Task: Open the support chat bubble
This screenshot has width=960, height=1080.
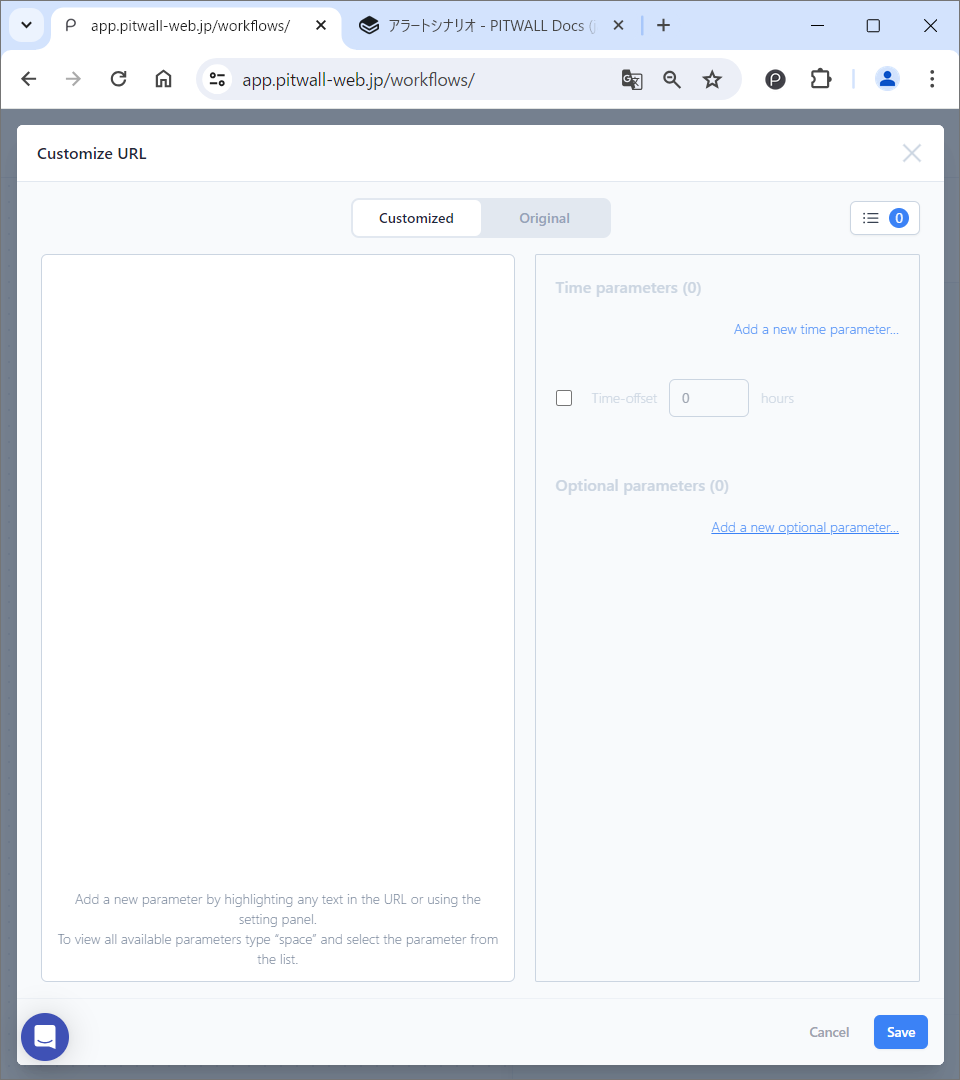Action: [44, 1036]
